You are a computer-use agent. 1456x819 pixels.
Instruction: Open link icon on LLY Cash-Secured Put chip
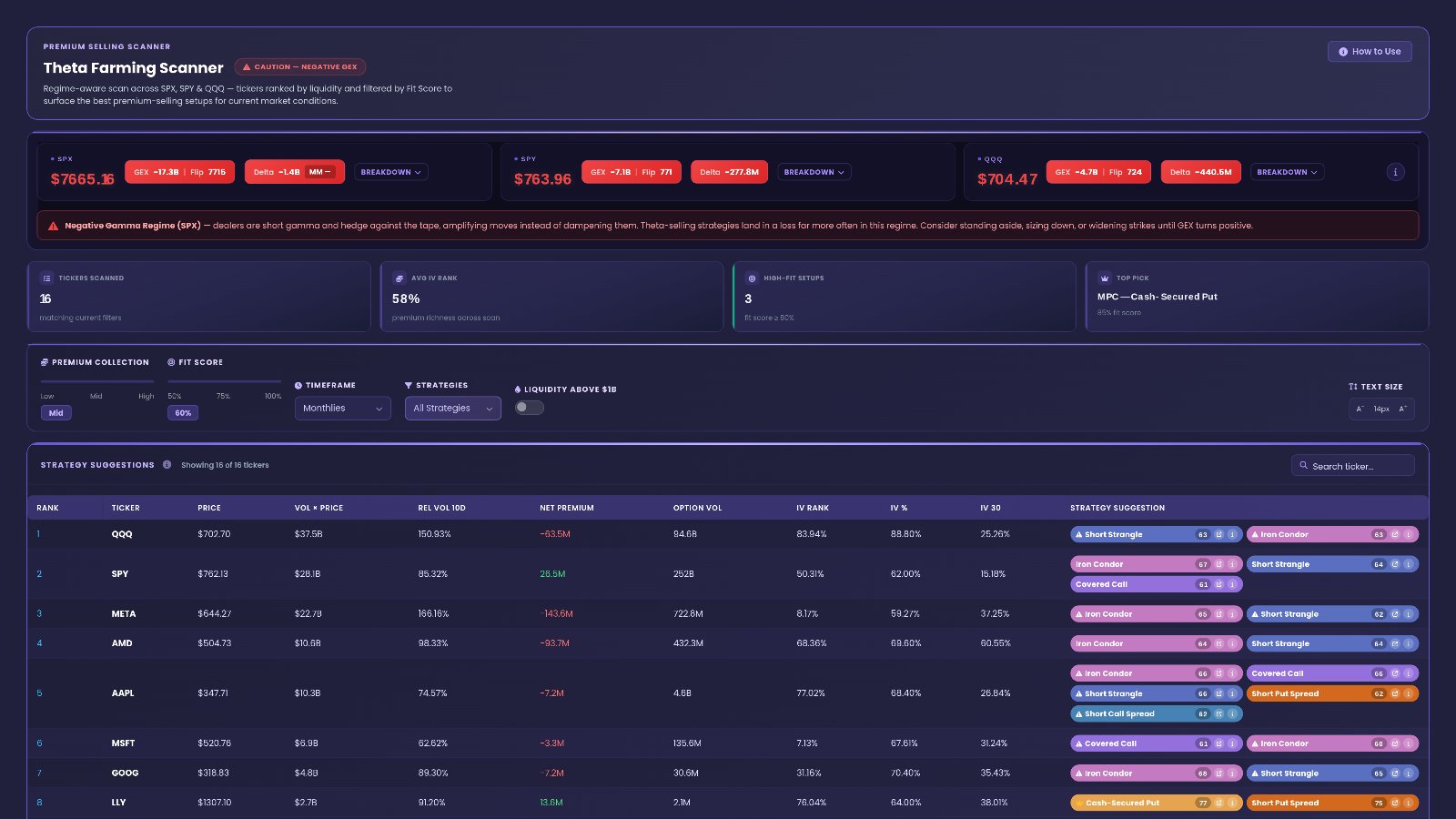tap(1218, 804)
